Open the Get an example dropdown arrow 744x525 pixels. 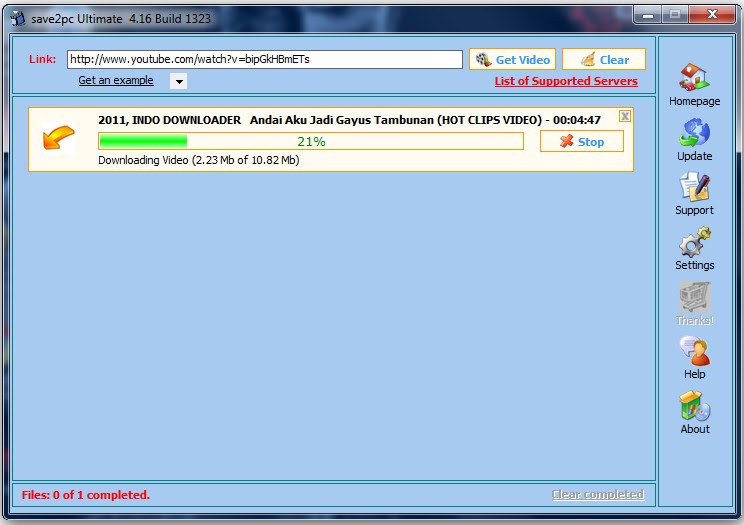point(178,81)
